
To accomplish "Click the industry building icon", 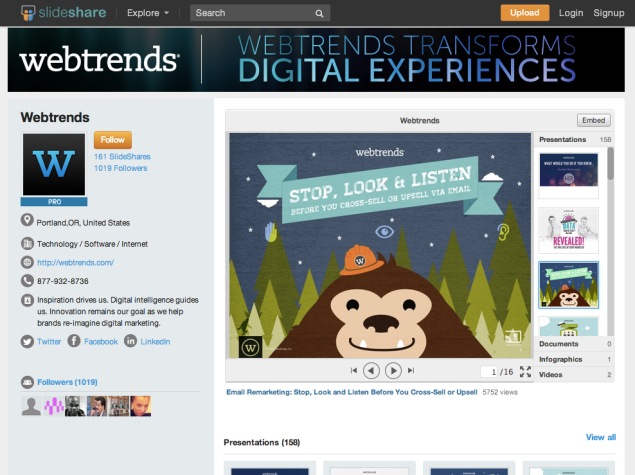I will pos(27,243).
